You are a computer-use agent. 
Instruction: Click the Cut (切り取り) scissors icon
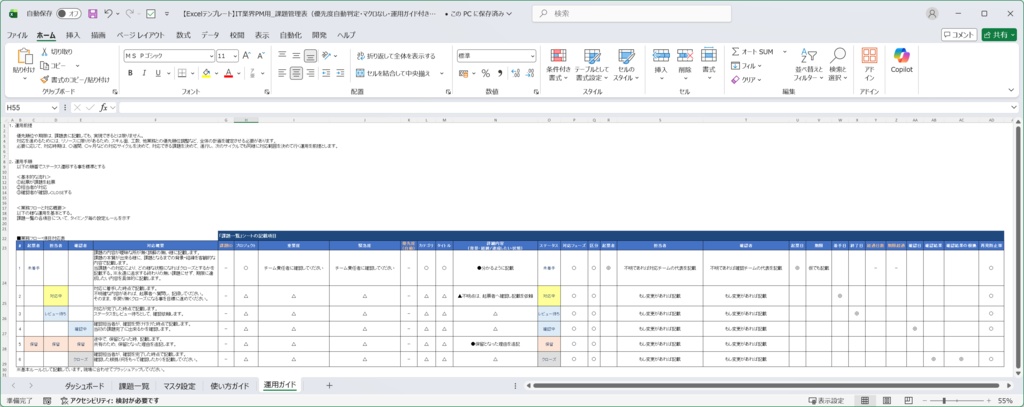45,52
